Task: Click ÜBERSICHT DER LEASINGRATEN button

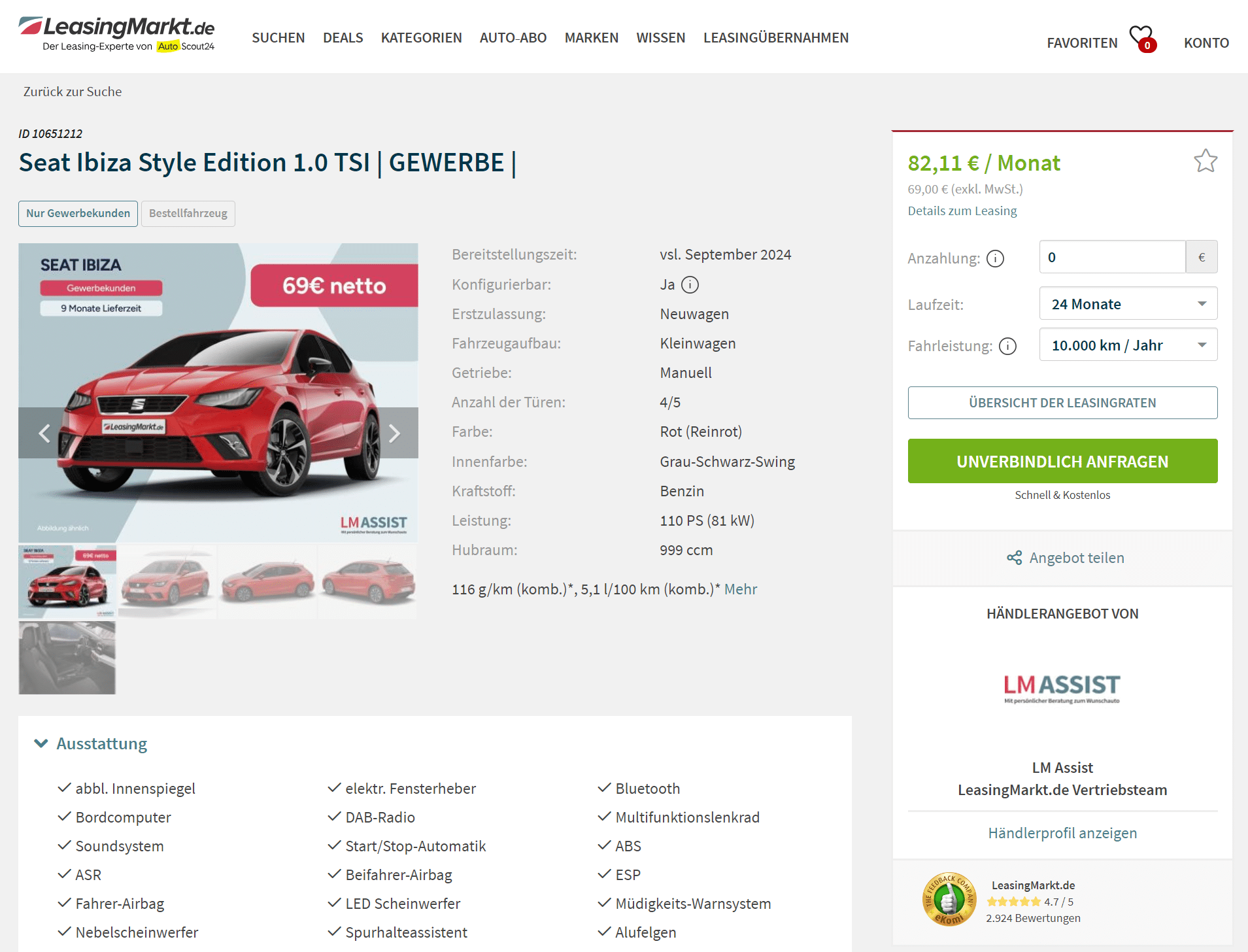Action: pos(1062,403)
